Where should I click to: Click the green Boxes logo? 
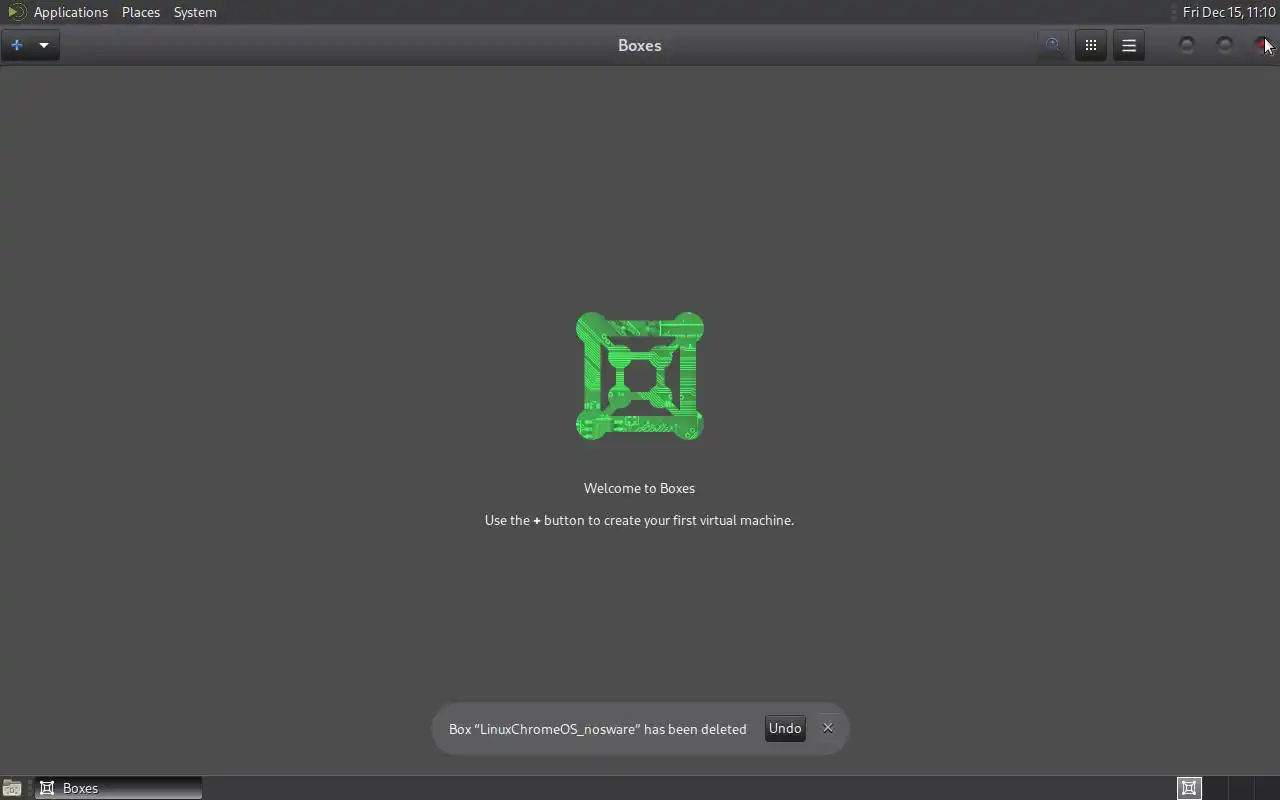point(640,376)
